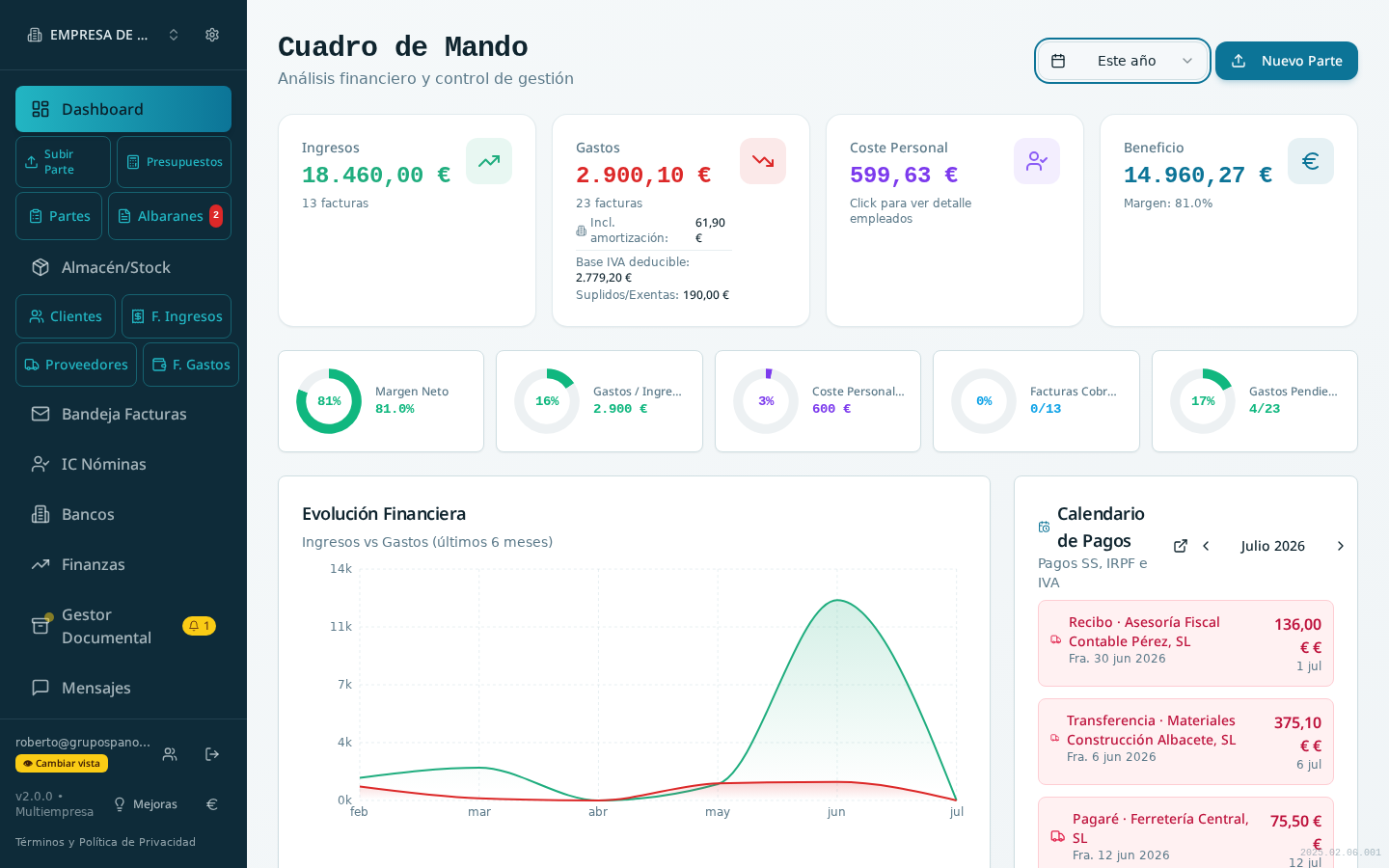1389x868 pixels.
Task: Open Finanzas menu item
Action: (x=123, y=564)
